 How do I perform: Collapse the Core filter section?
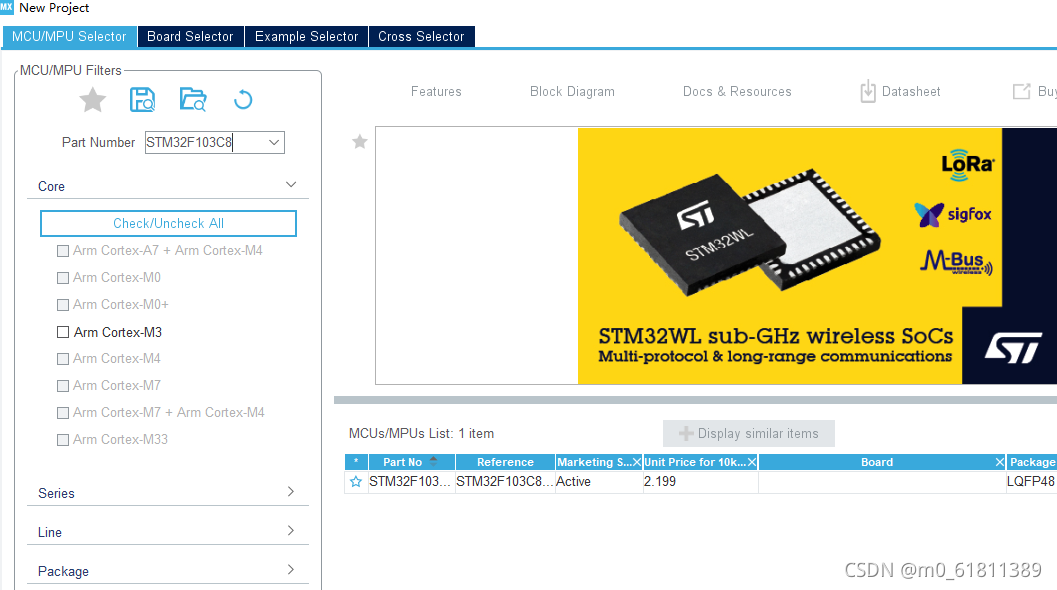click(x=291, y=185)
